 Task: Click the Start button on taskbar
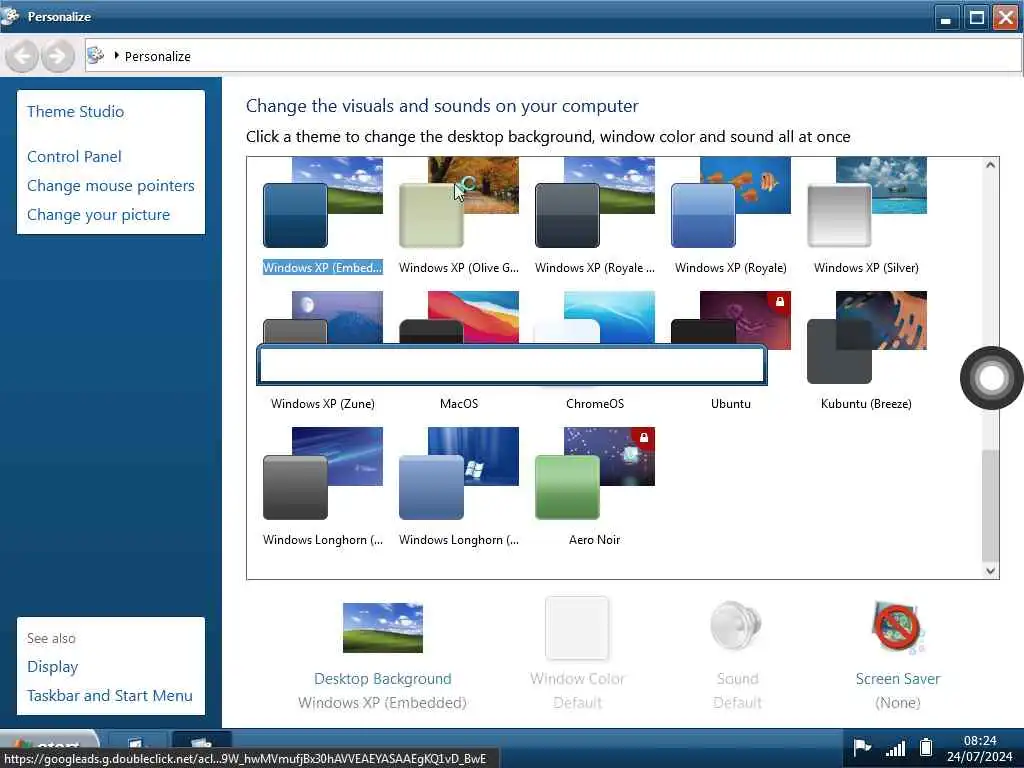50,743
